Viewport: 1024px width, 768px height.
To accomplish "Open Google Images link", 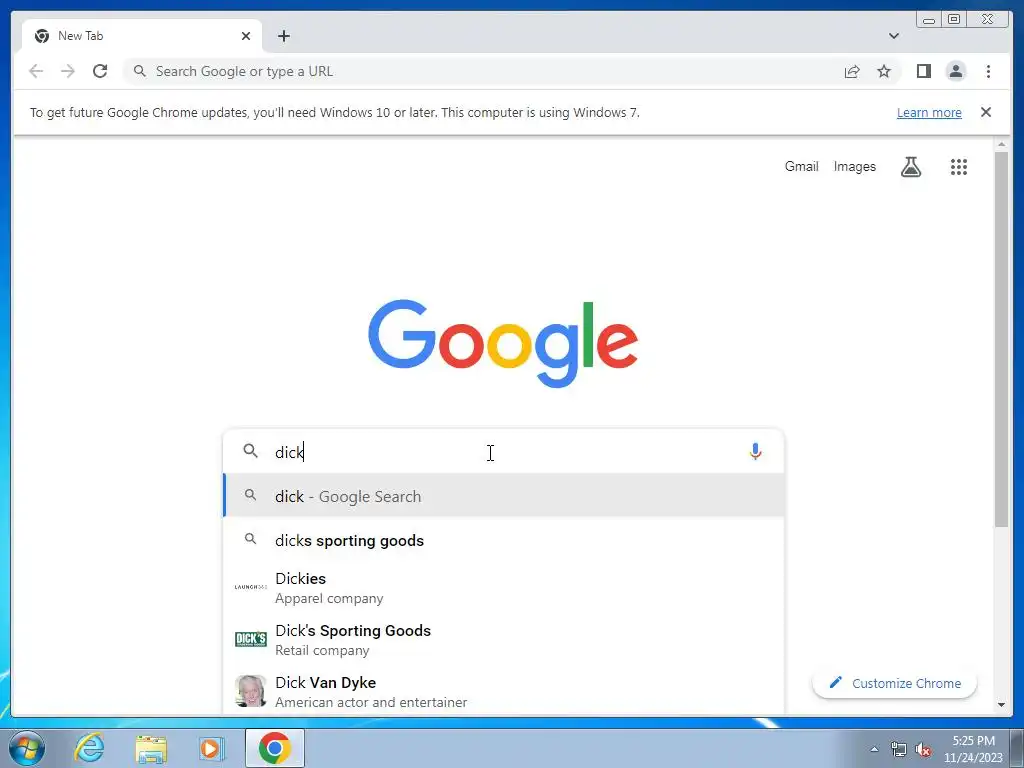I will coord(854,167).
